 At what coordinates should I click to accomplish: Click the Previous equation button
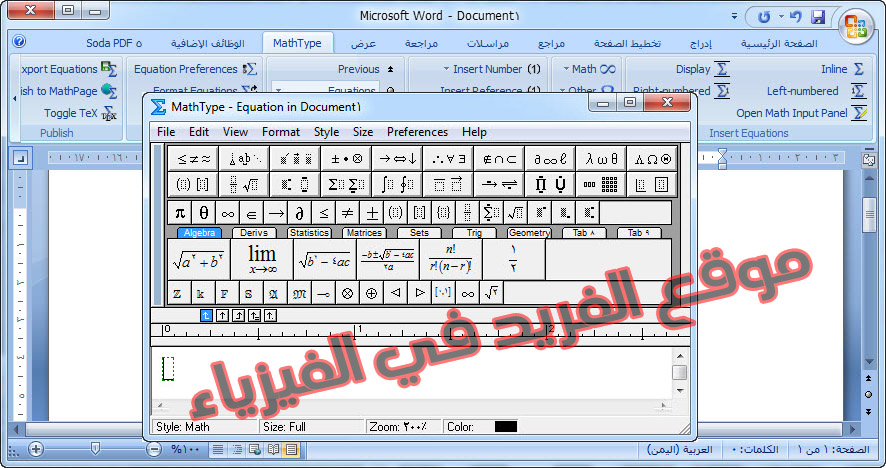pos(366,69)
